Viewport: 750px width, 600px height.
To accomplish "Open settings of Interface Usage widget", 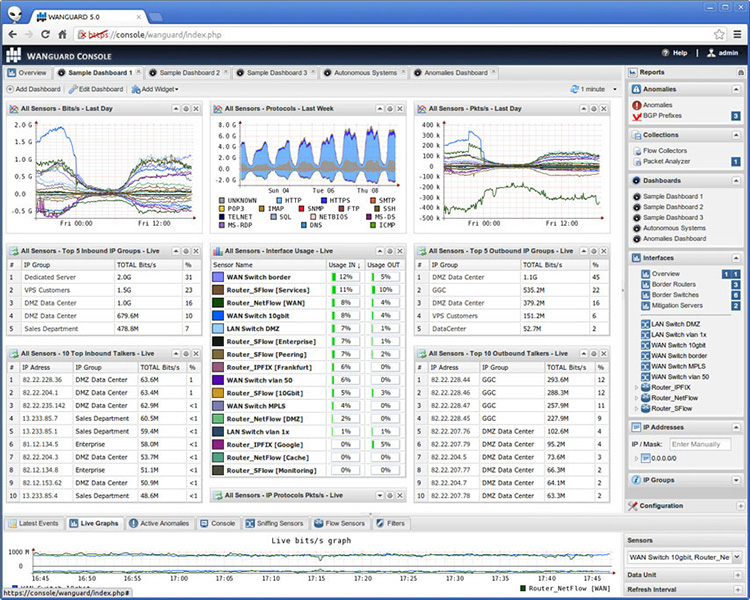I will [x=390, y=251].
